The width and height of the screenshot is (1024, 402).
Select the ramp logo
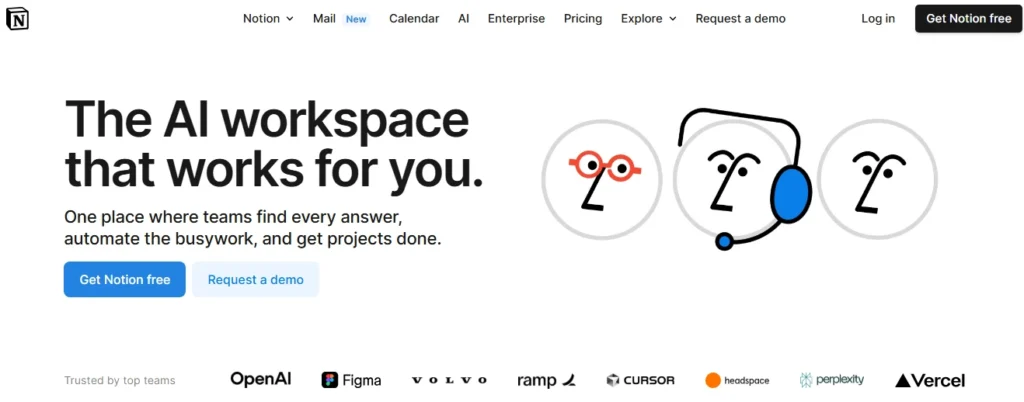(547, 380)
